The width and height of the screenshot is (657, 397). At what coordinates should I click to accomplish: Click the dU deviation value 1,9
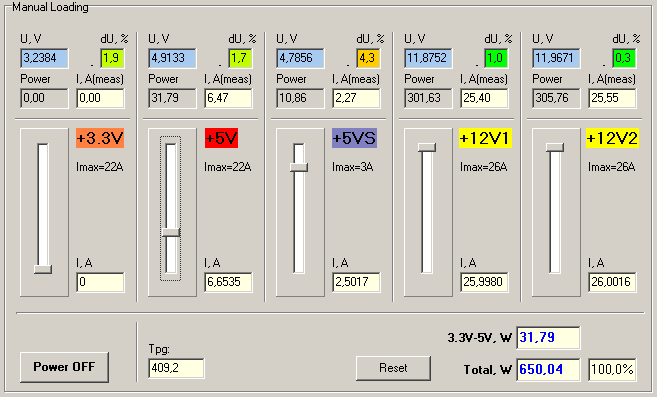click(x=112, y=58)
